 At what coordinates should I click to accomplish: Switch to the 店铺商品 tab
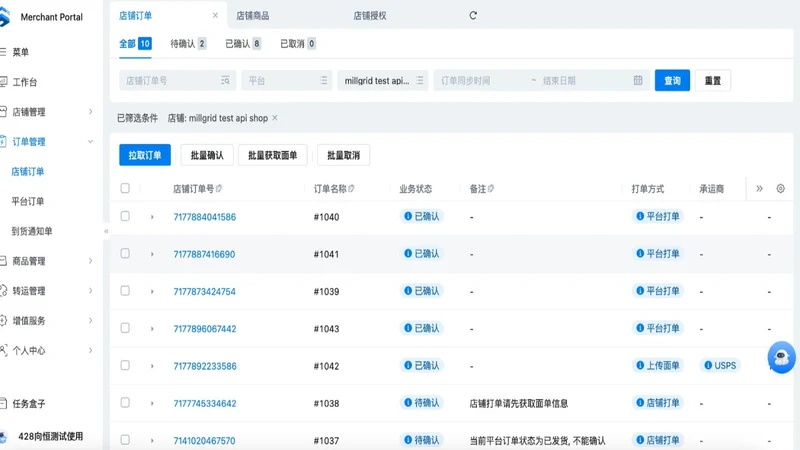pyautogui.click(x=253, y=16)
